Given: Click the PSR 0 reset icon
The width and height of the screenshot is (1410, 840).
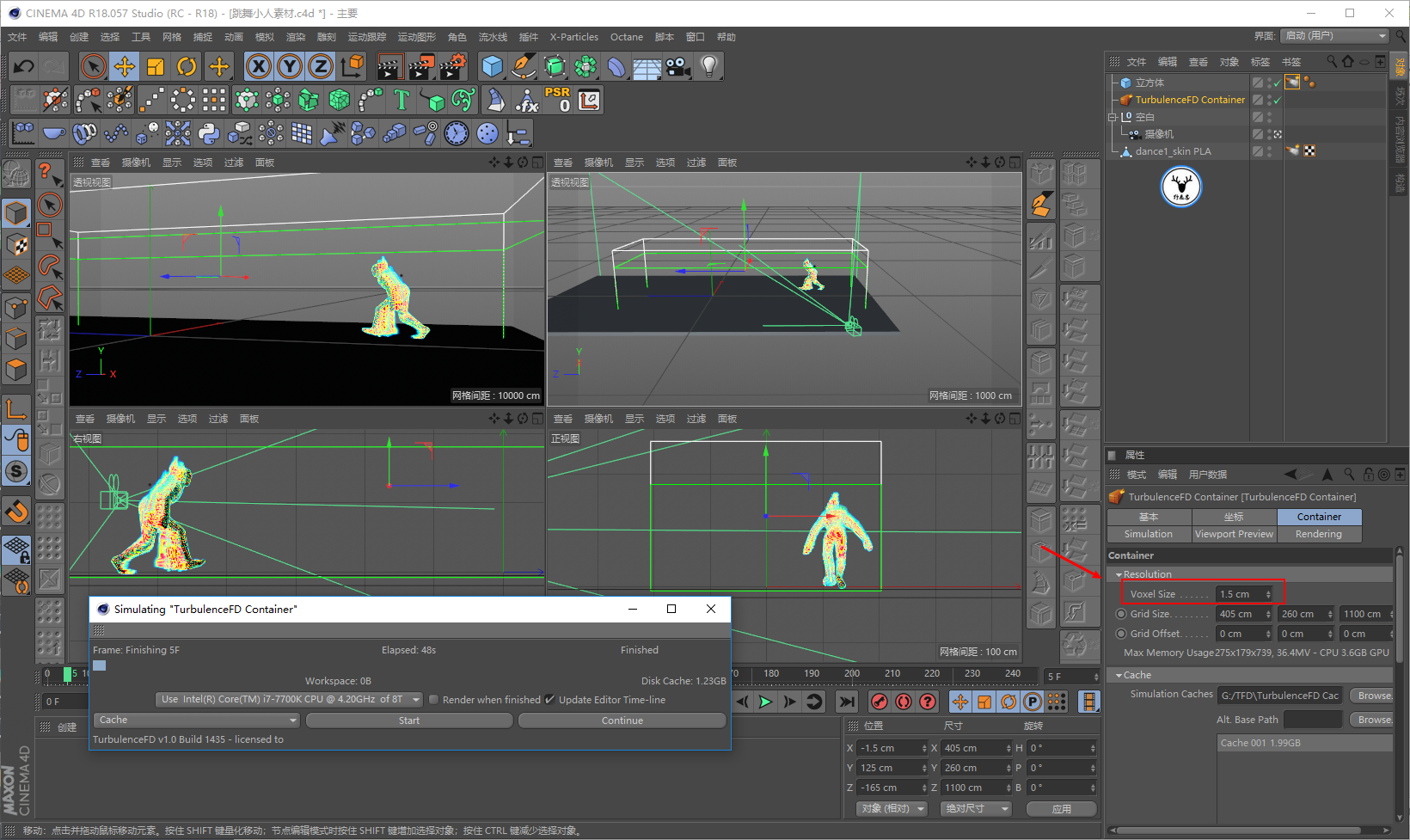Looking at the screenshot, I should (558, 100).
